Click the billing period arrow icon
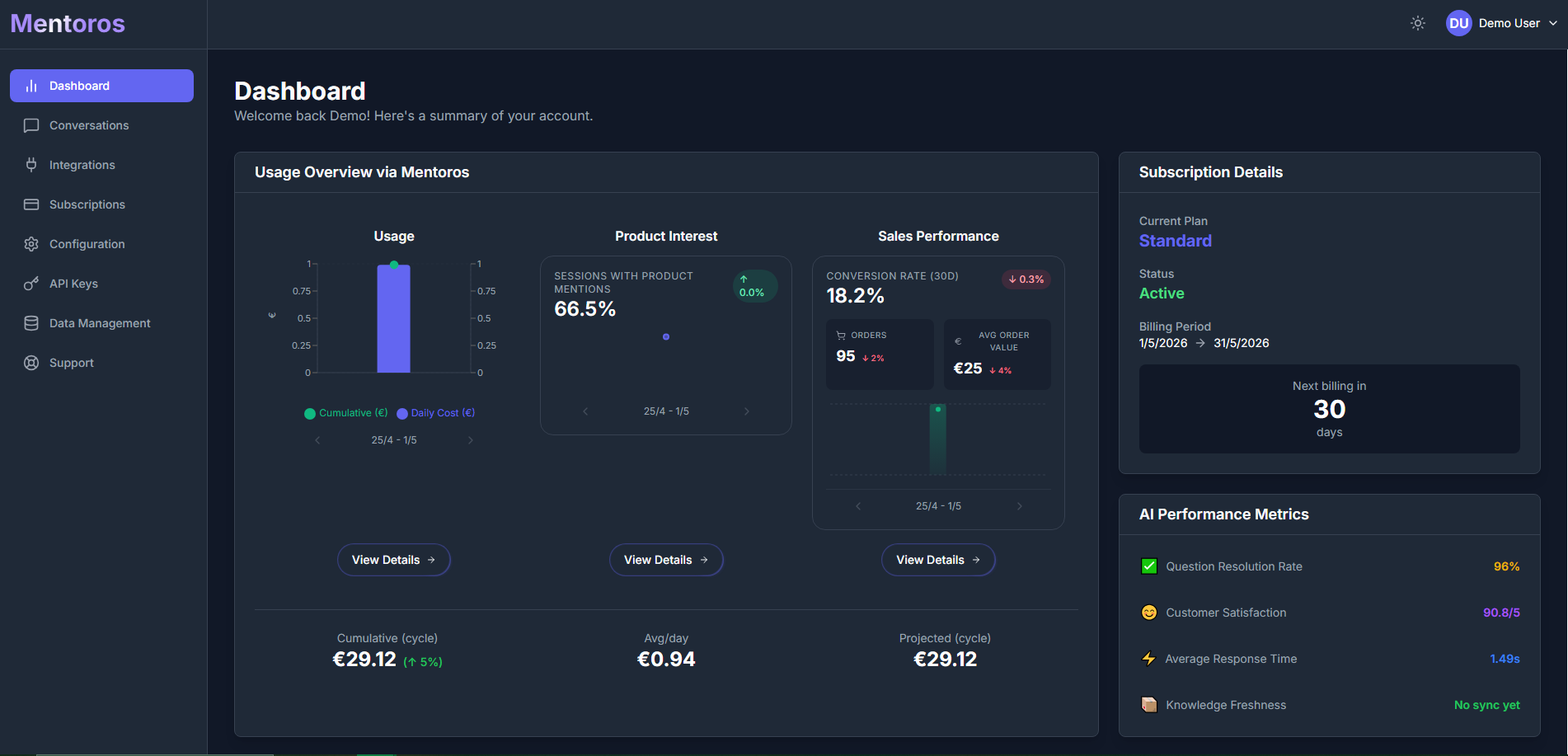1568x756 pixels. 1200,343
